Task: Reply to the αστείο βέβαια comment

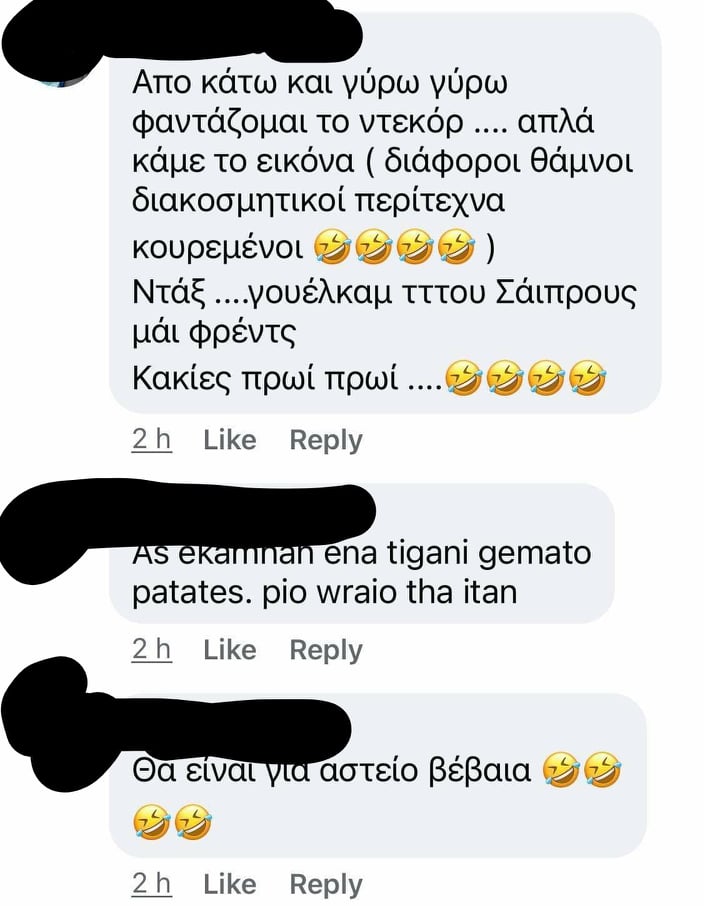Action: [326, 885]
